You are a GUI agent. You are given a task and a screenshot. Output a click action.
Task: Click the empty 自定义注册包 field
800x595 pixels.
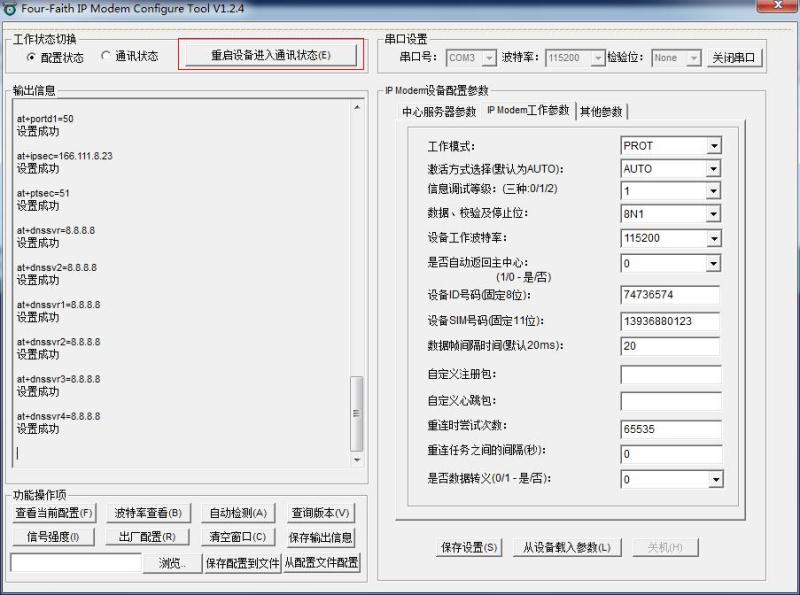(x=671, y=375)
